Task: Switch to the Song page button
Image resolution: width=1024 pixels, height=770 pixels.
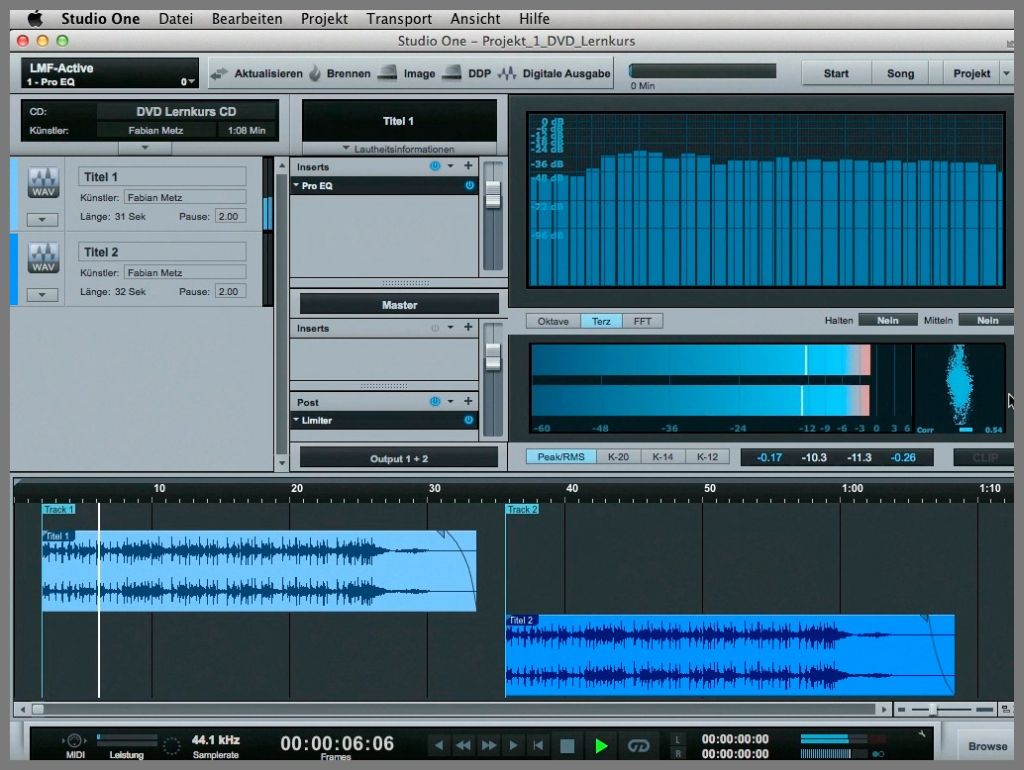Action: (900, 73)
